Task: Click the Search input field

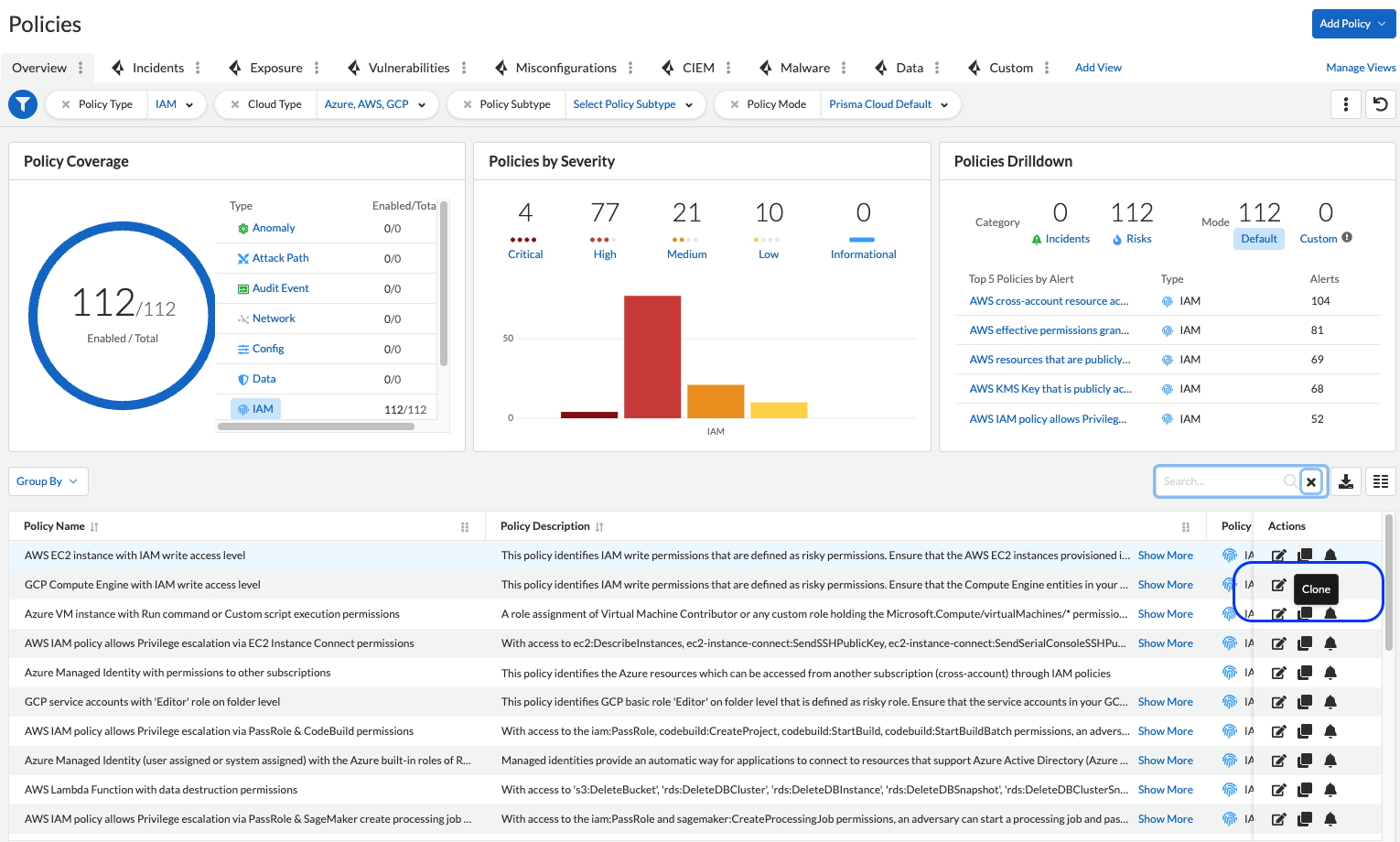Action: (x=1221, y=481)
